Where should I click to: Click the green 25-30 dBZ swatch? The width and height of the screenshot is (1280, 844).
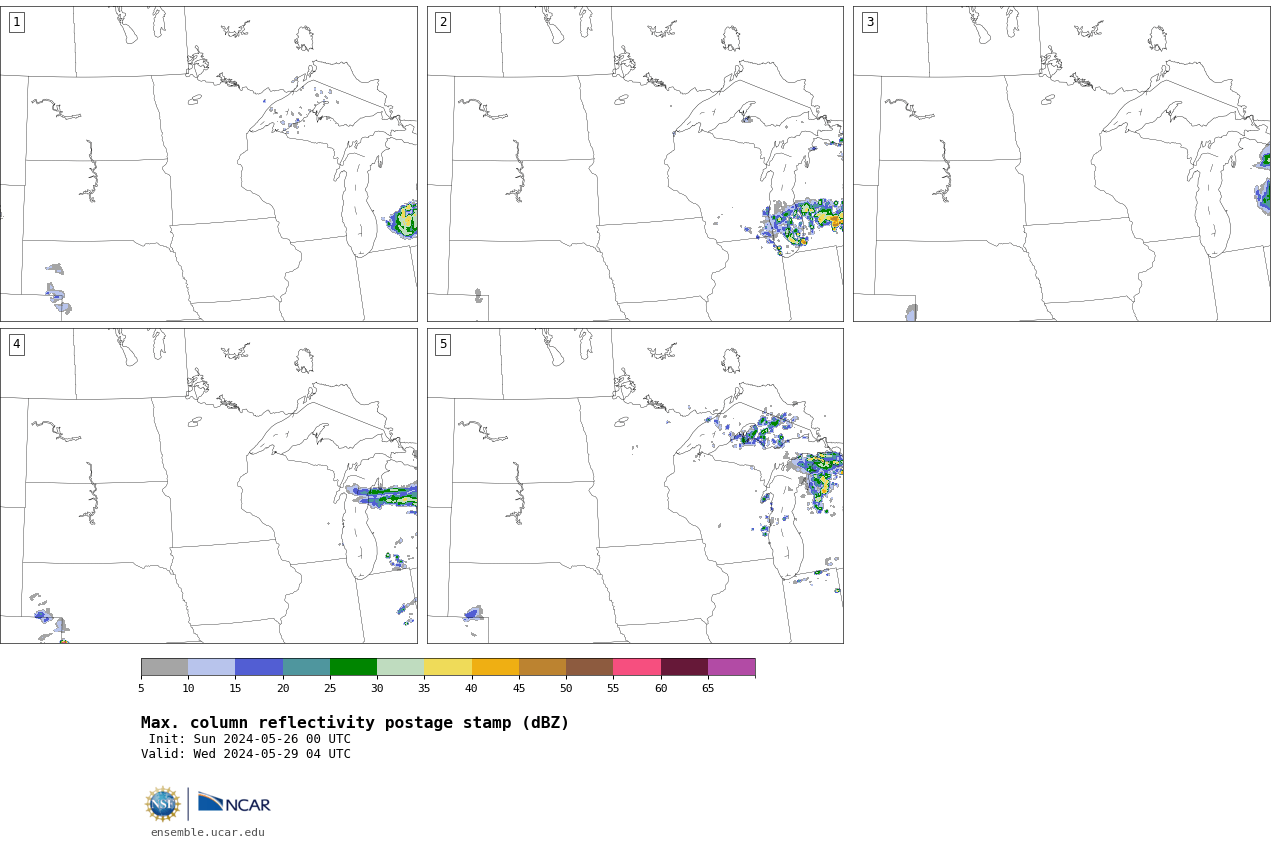tap(353, 667)
